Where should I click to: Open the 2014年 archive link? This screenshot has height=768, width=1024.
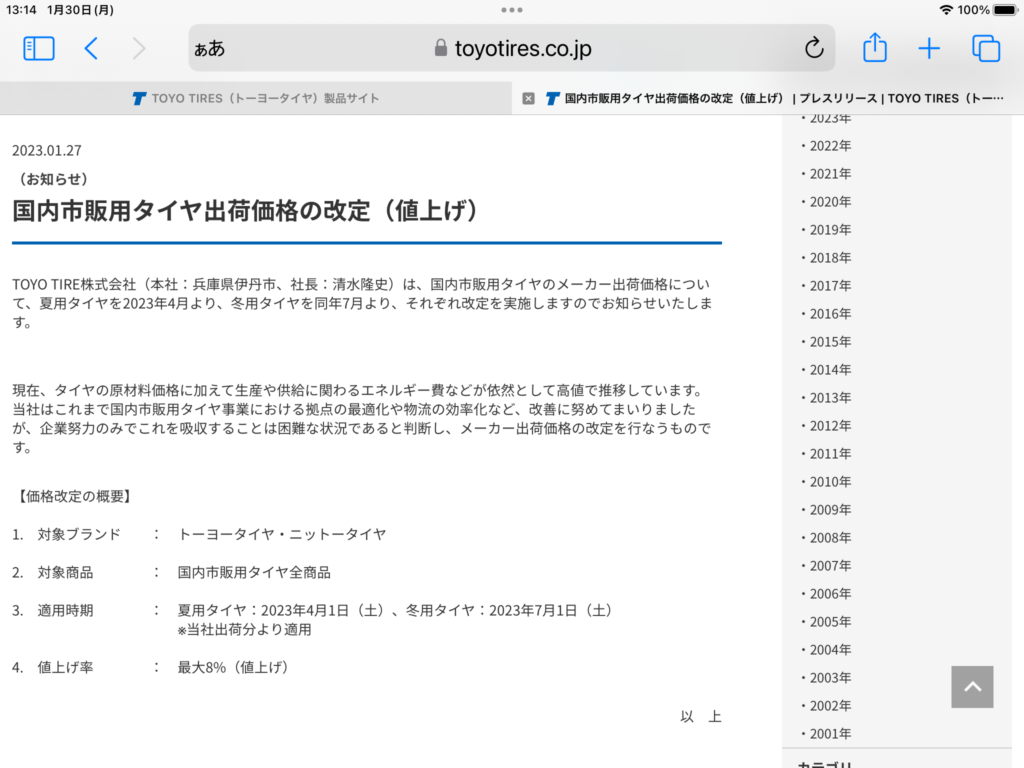830,370
